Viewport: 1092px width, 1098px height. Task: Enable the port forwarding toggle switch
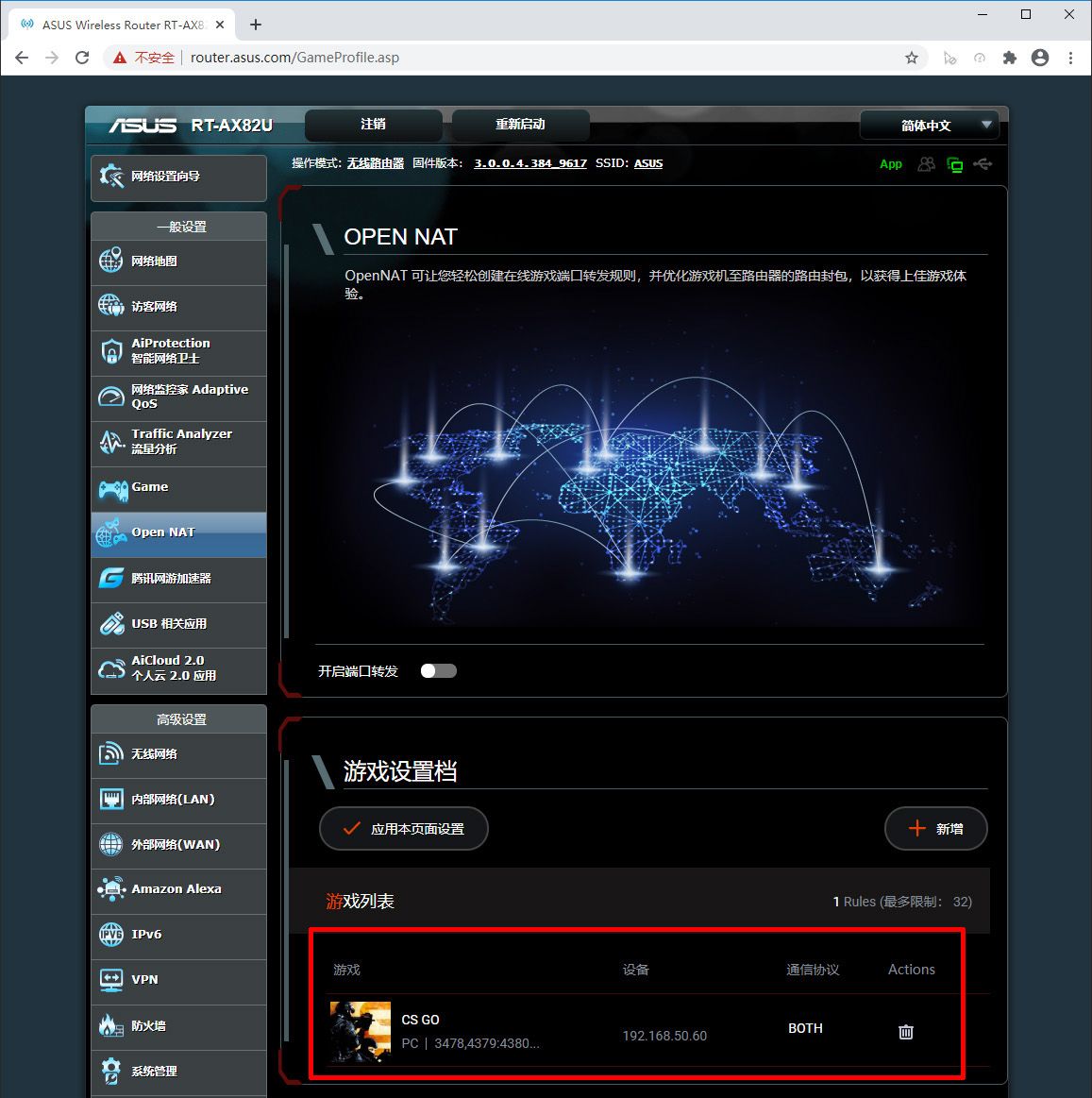pos(438,671)
